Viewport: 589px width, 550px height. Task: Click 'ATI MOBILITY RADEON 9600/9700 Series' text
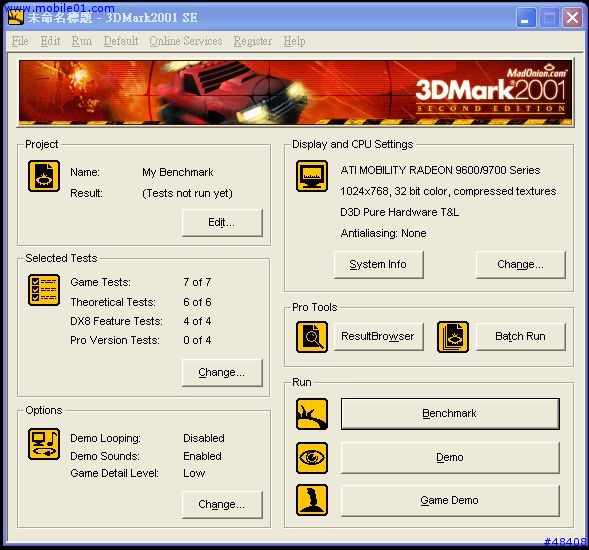440,170
